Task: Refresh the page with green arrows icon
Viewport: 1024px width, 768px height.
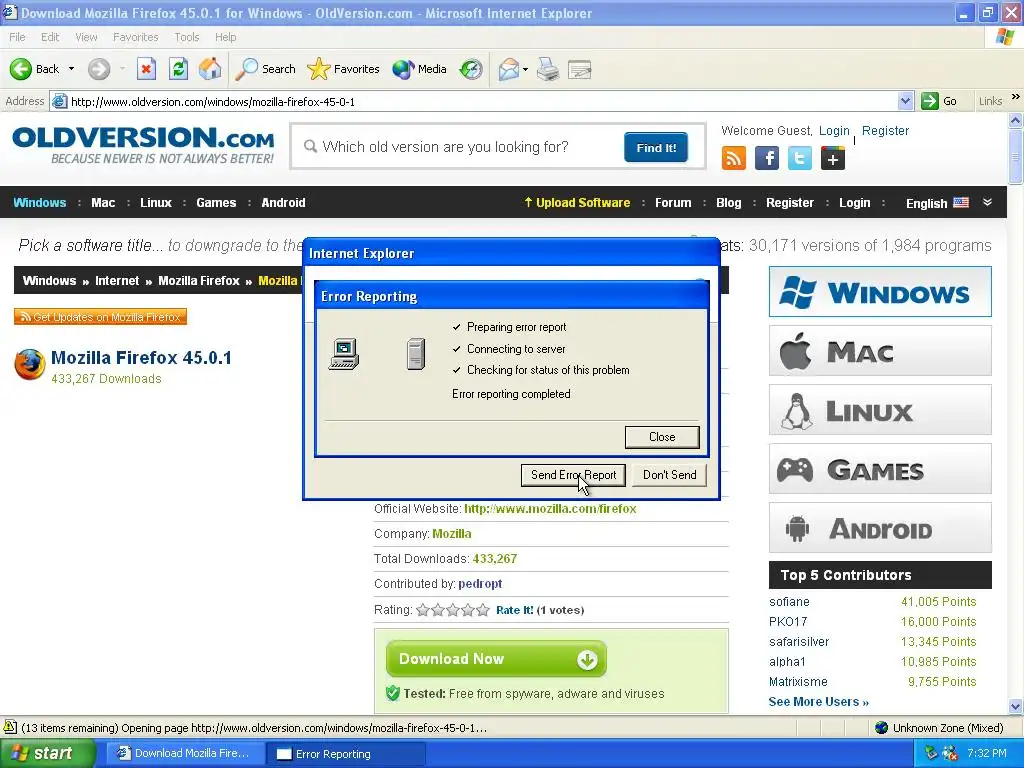Action: tap(178, 69)
